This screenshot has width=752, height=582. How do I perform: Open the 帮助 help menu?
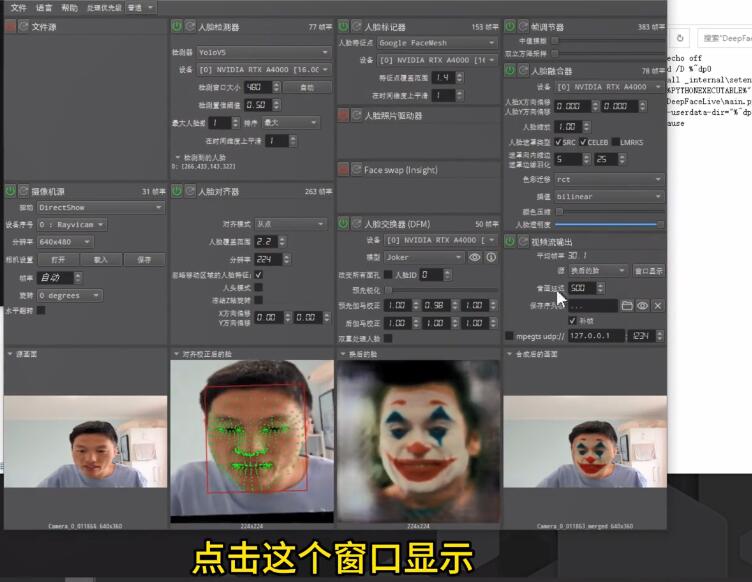click(x=69, y=8)
